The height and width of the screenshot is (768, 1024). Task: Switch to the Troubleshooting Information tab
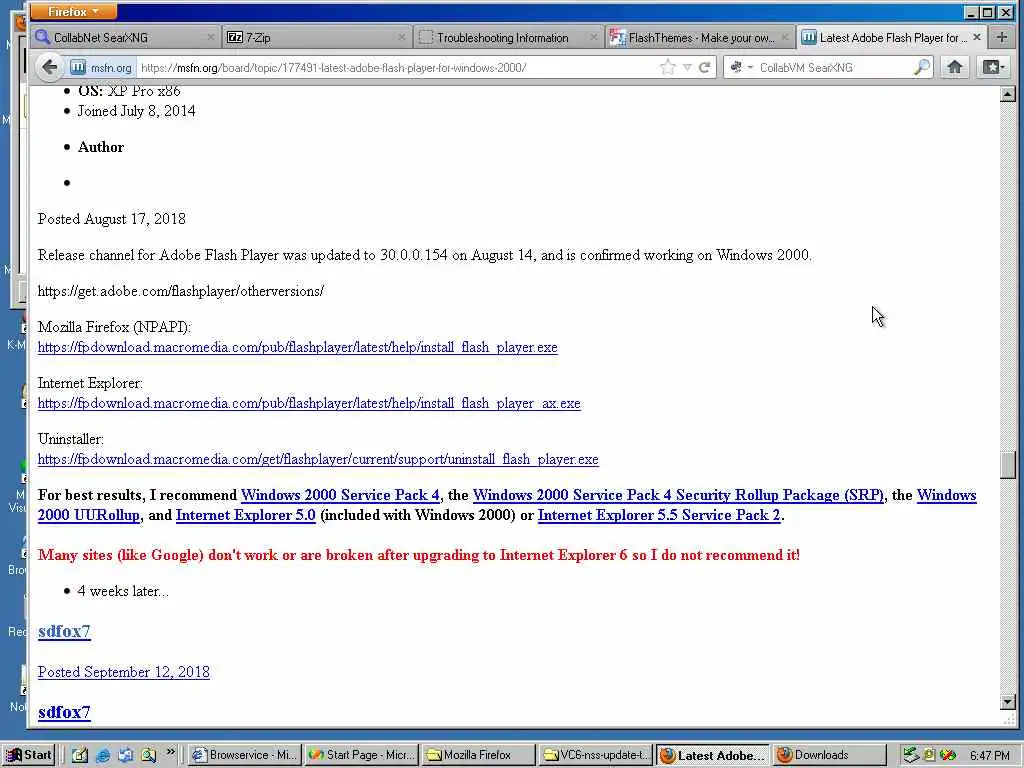coord(507,38)
